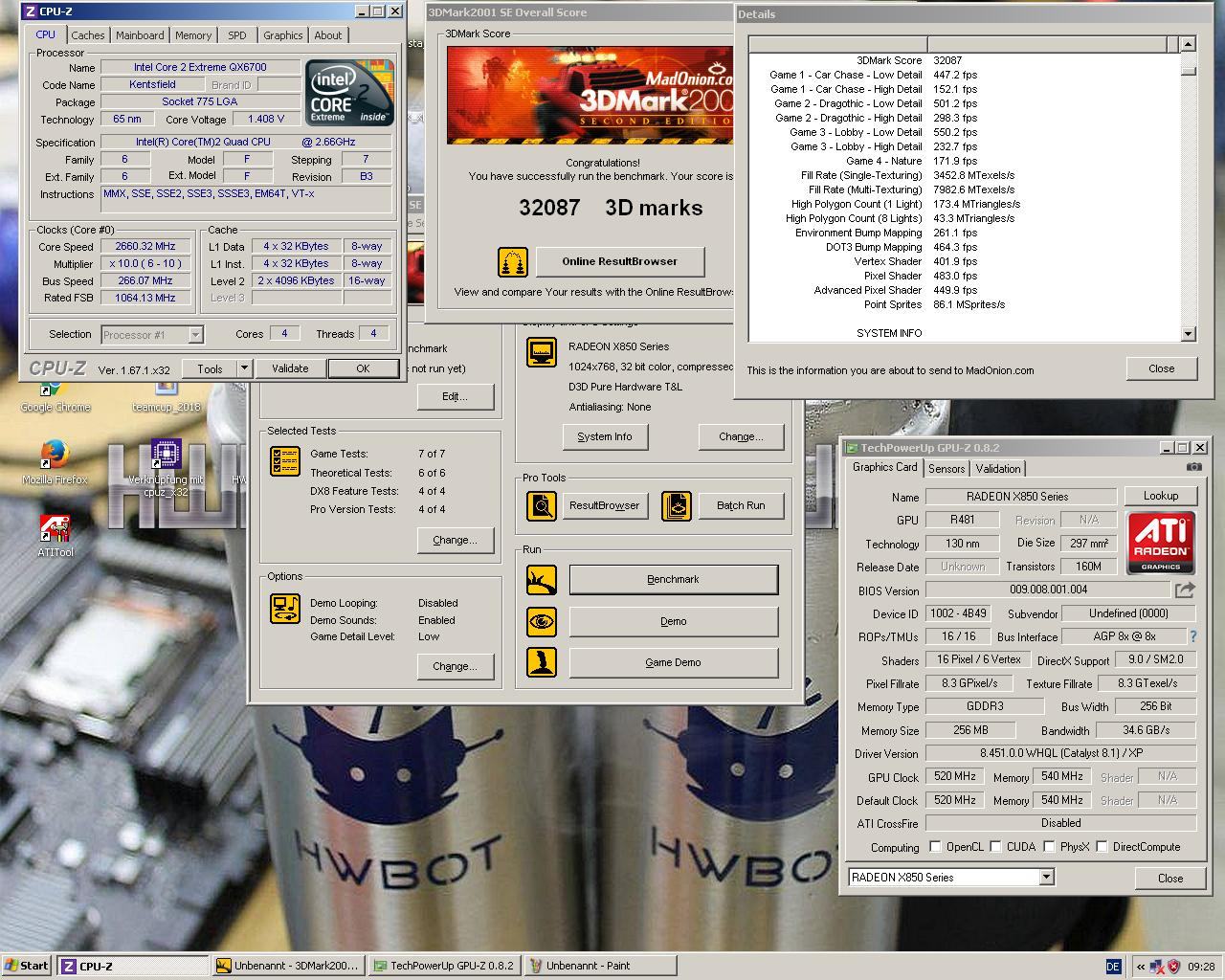Switch to Unbenannt - 3DMark2001 taskbar item
The image size is (1225, 980).
(x=288, y=966)
